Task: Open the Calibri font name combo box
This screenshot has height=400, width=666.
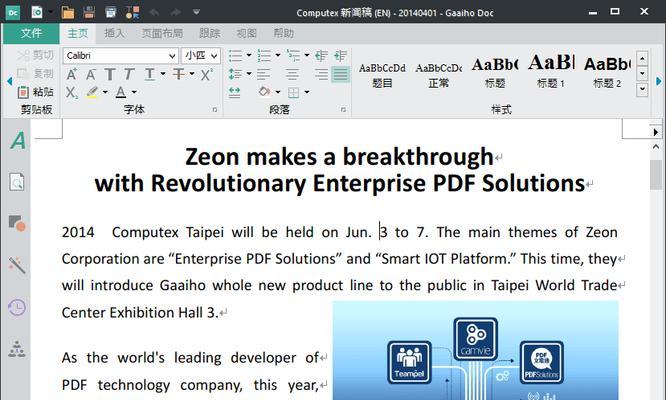Action: click(x=121, y=56)
